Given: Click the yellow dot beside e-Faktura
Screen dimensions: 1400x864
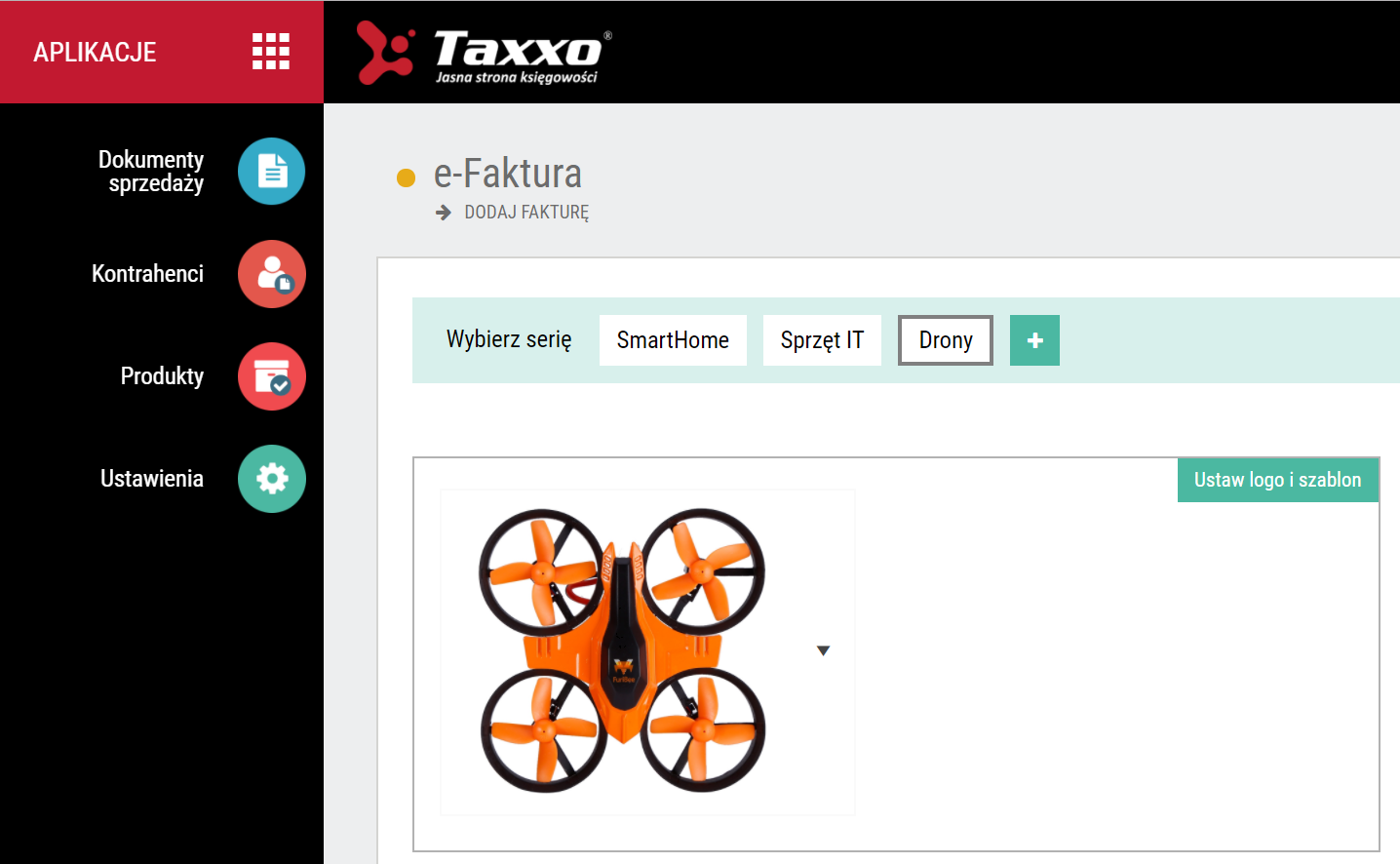Looking at the screenshot, I should click(x=407, y=177).
